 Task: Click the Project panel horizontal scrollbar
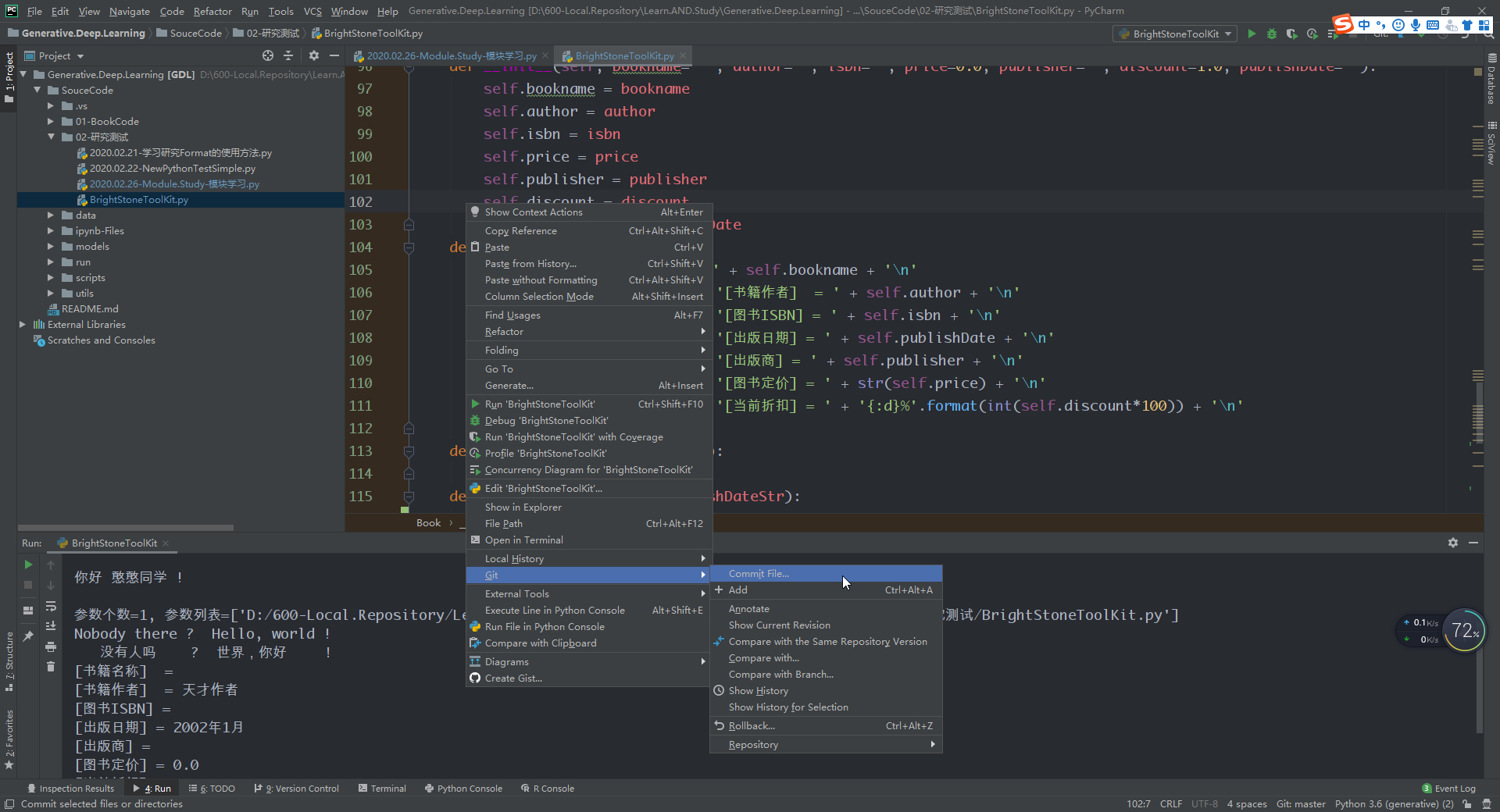(125, 528)
